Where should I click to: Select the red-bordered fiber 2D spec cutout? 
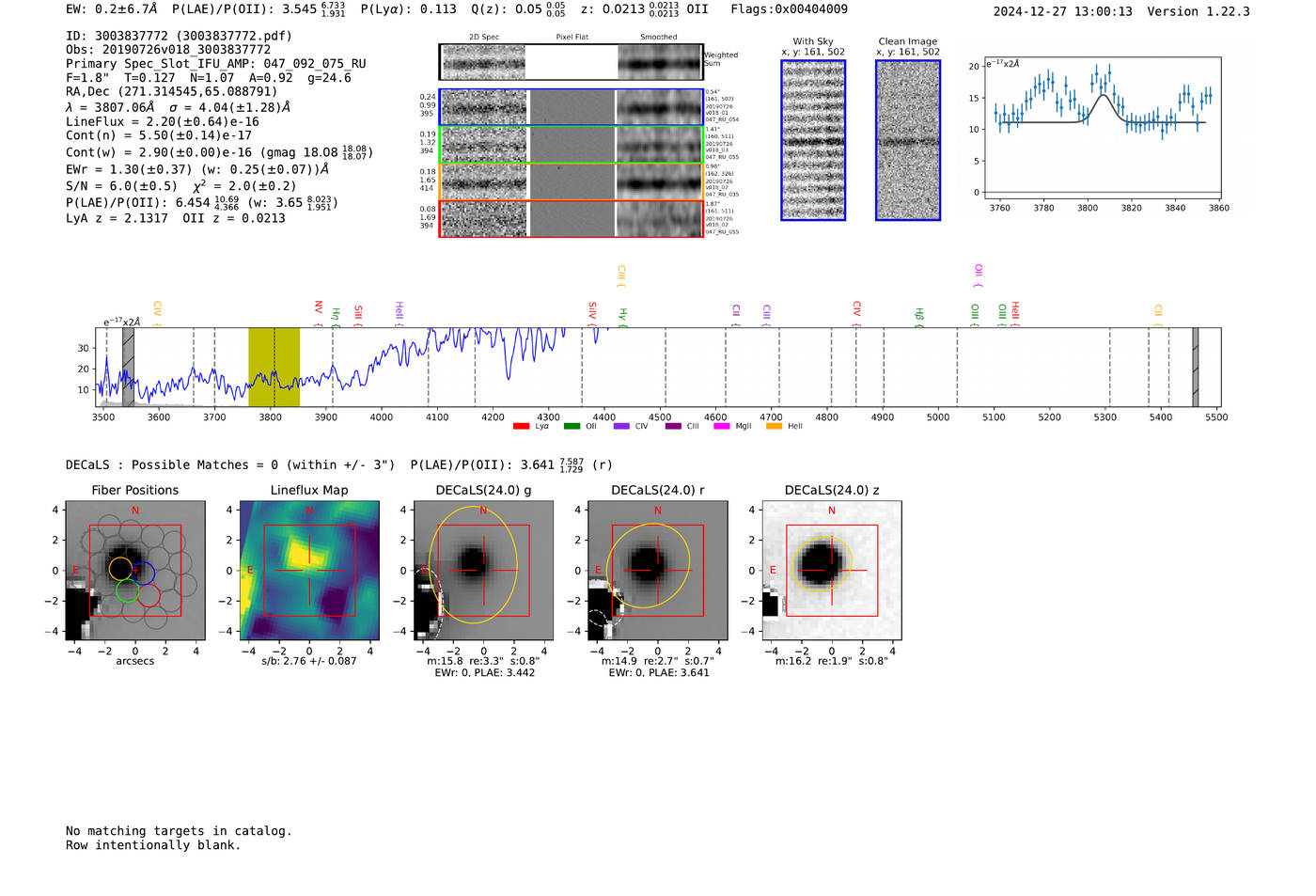tap(571, 218)
